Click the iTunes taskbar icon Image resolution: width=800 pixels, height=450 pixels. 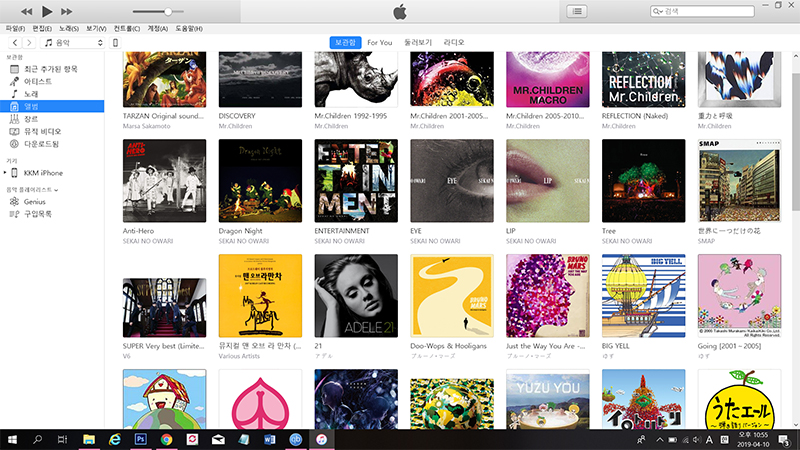coord(321,439)
